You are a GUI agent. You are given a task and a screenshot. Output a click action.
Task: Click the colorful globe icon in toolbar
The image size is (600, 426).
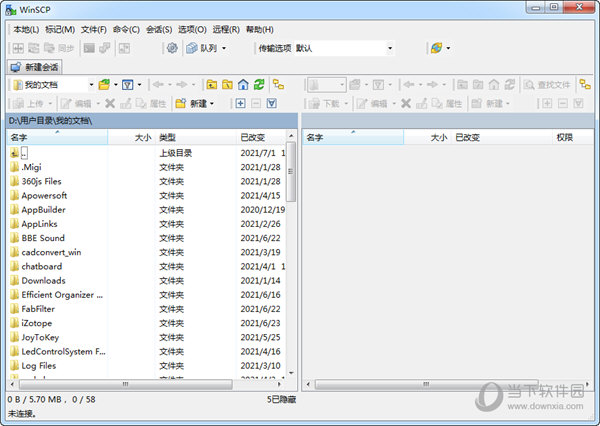[437, 48]
